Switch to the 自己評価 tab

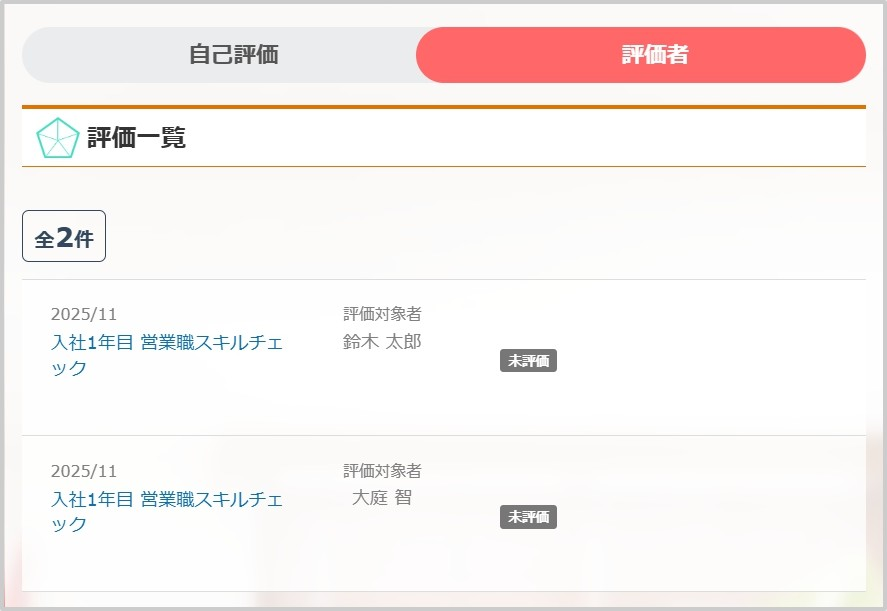pos(233,55)
